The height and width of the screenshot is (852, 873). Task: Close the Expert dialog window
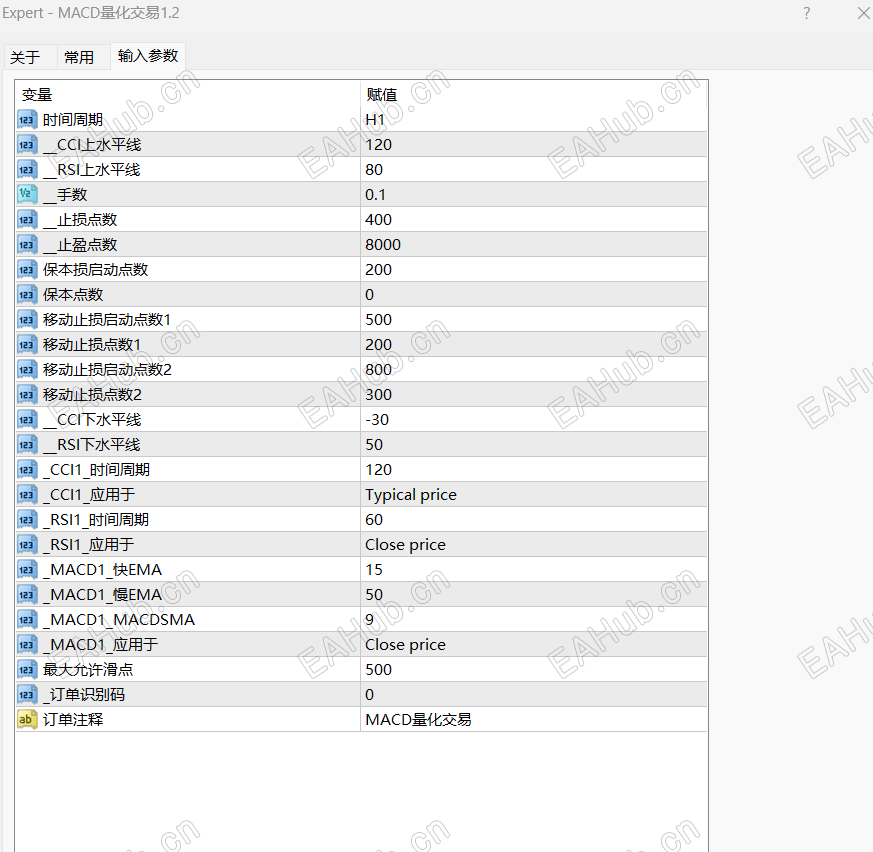pyautogui.click(x=864, y=13)
